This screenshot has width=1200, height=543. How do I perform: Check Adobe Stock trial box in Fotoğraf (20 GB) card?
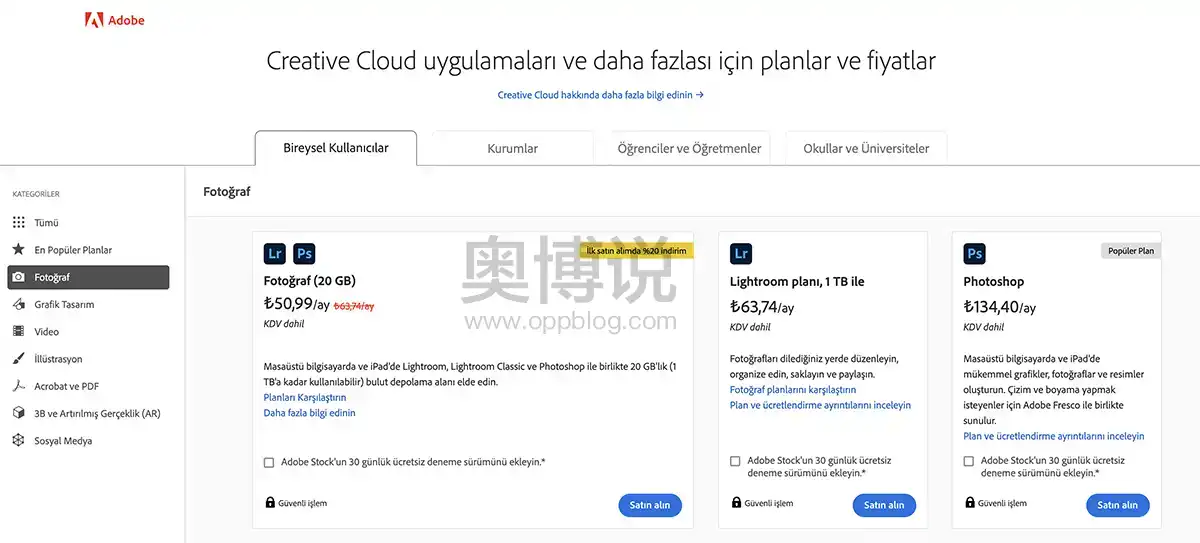point(269,462)
